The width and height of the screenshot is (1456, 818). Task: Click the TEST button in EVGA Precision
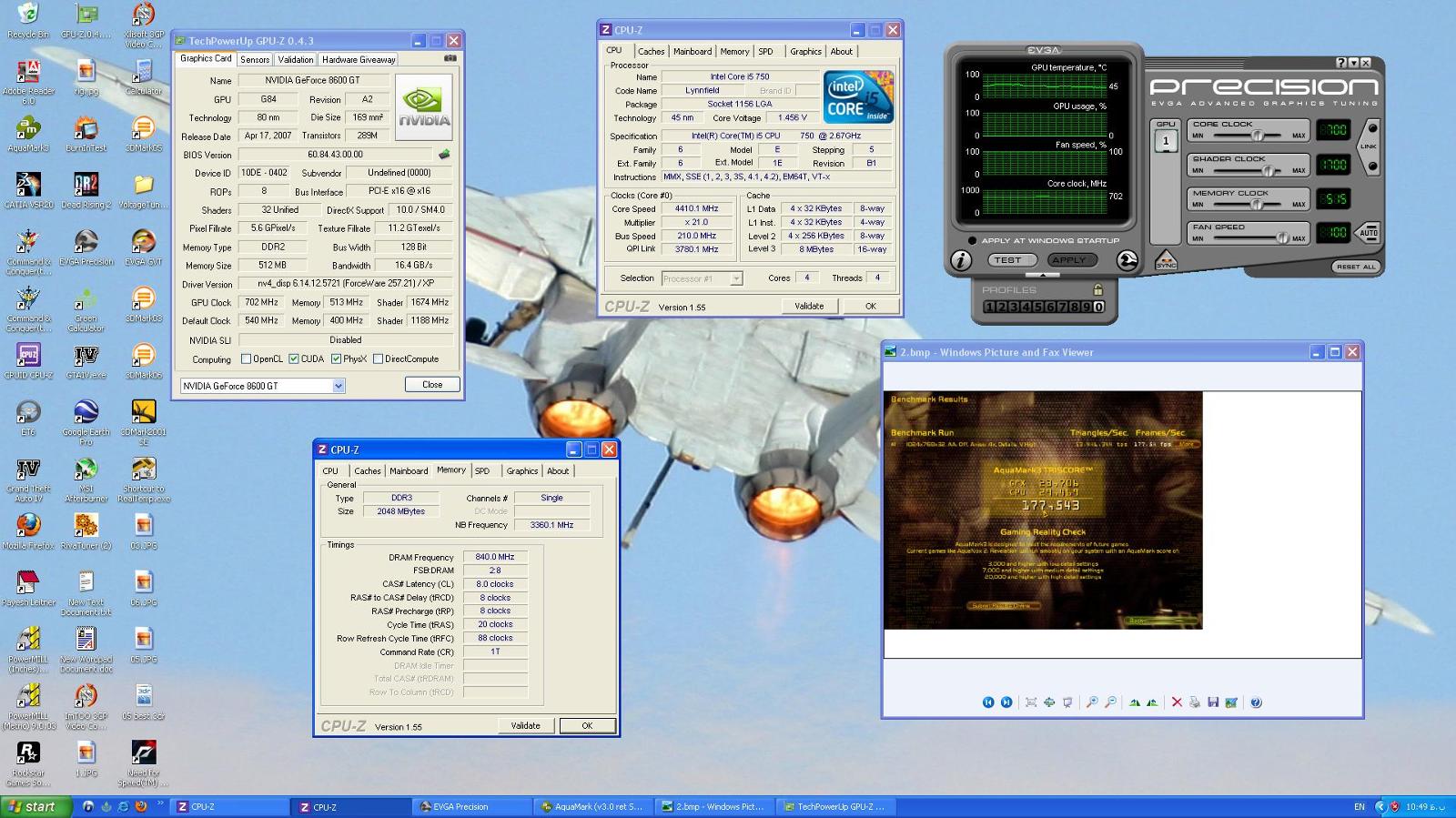[x=1013, y=260]
